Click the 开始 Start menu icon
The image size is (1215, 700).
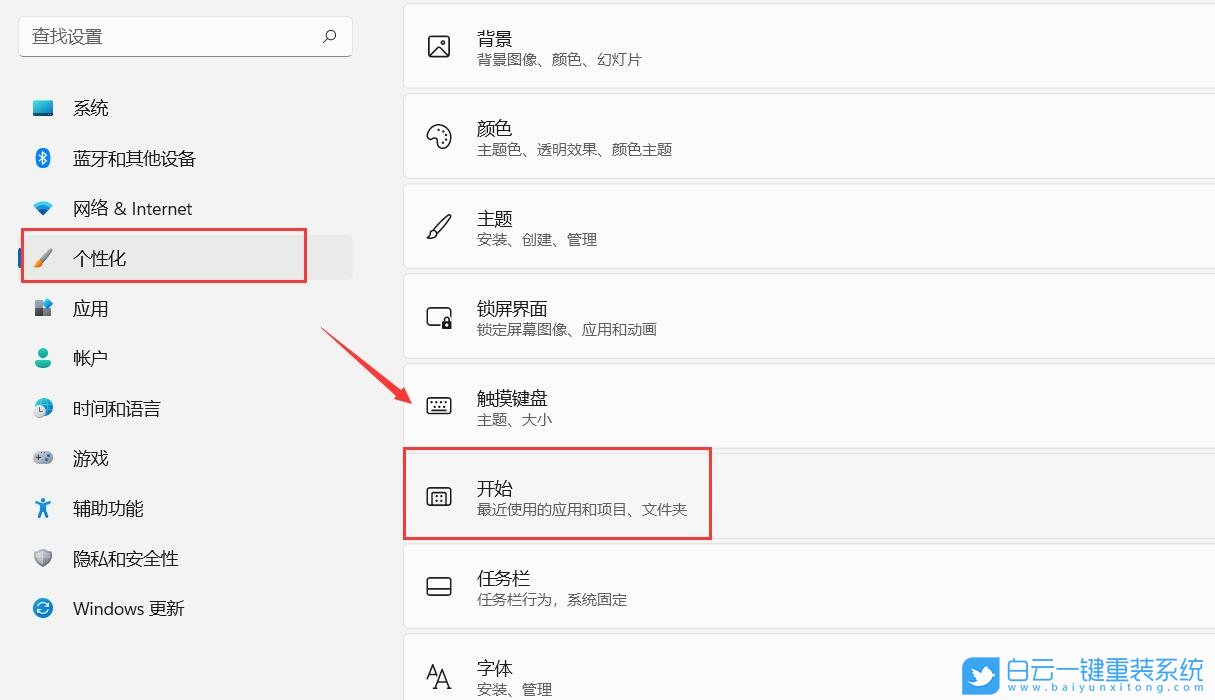[439, 493]
